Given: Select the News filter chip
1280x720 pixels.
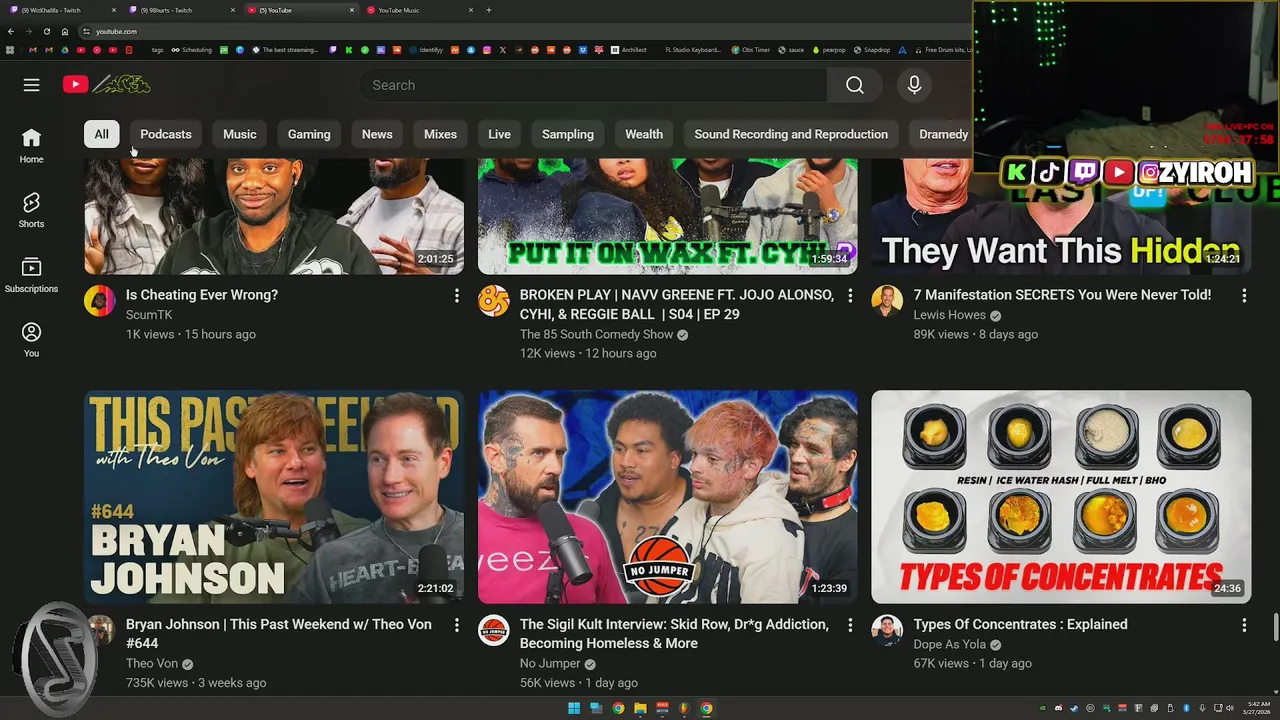Looking at the screenshot, I should pyautogui.click(x=377, y=134).
